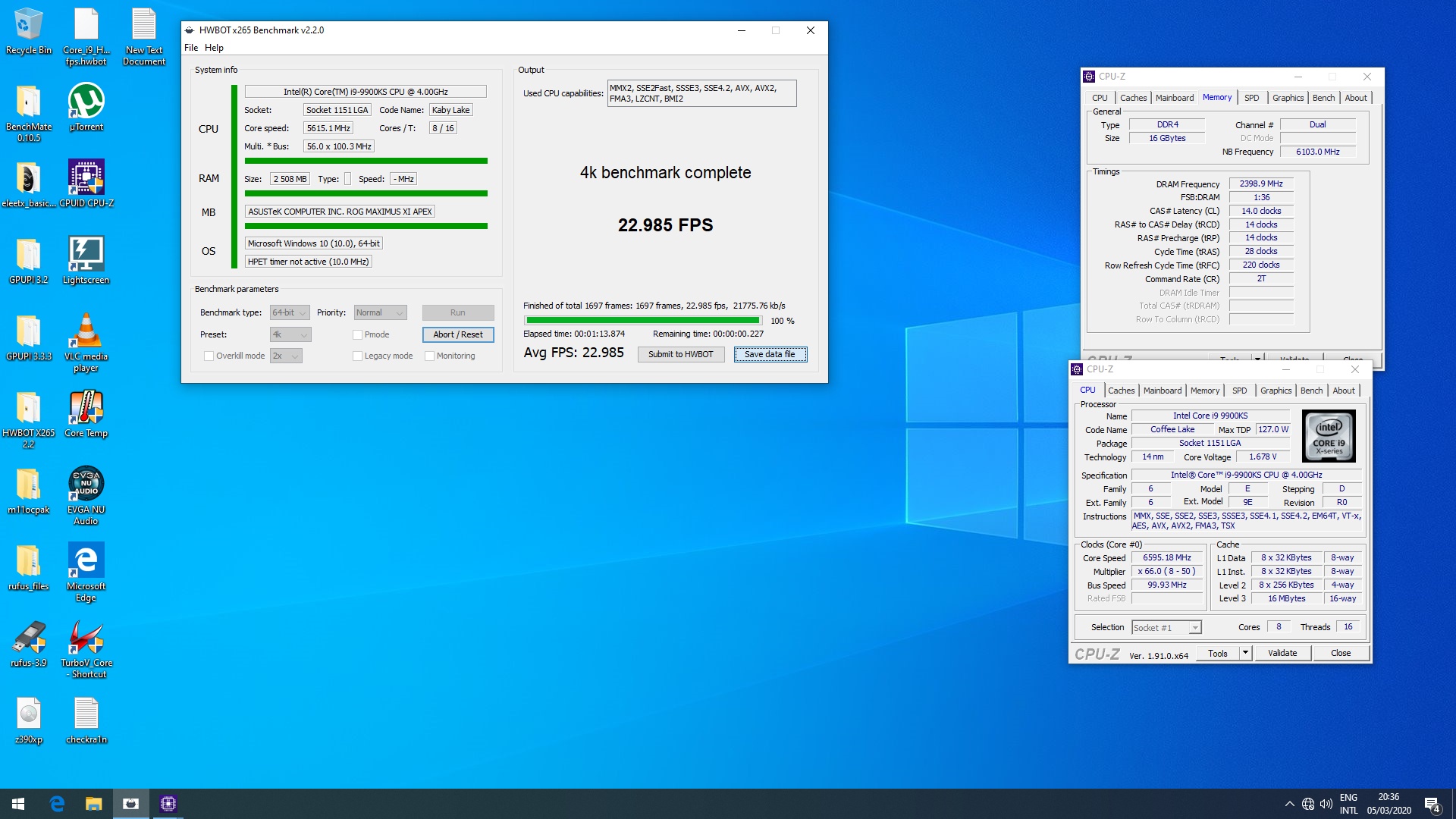Enable the Monitoring checkbox
Image resolution: width=1456 pixels, height=819 pixels.
tap(429, 356)
